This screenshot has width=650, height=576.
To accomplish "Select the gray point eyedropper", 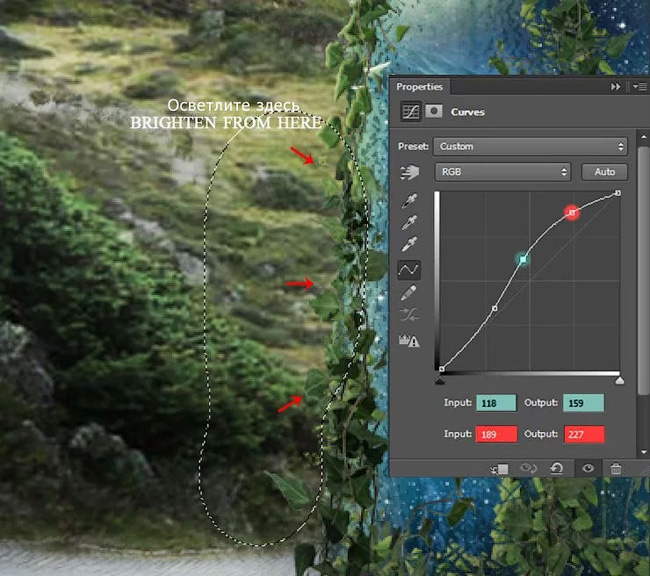I will tap(409, 223).
